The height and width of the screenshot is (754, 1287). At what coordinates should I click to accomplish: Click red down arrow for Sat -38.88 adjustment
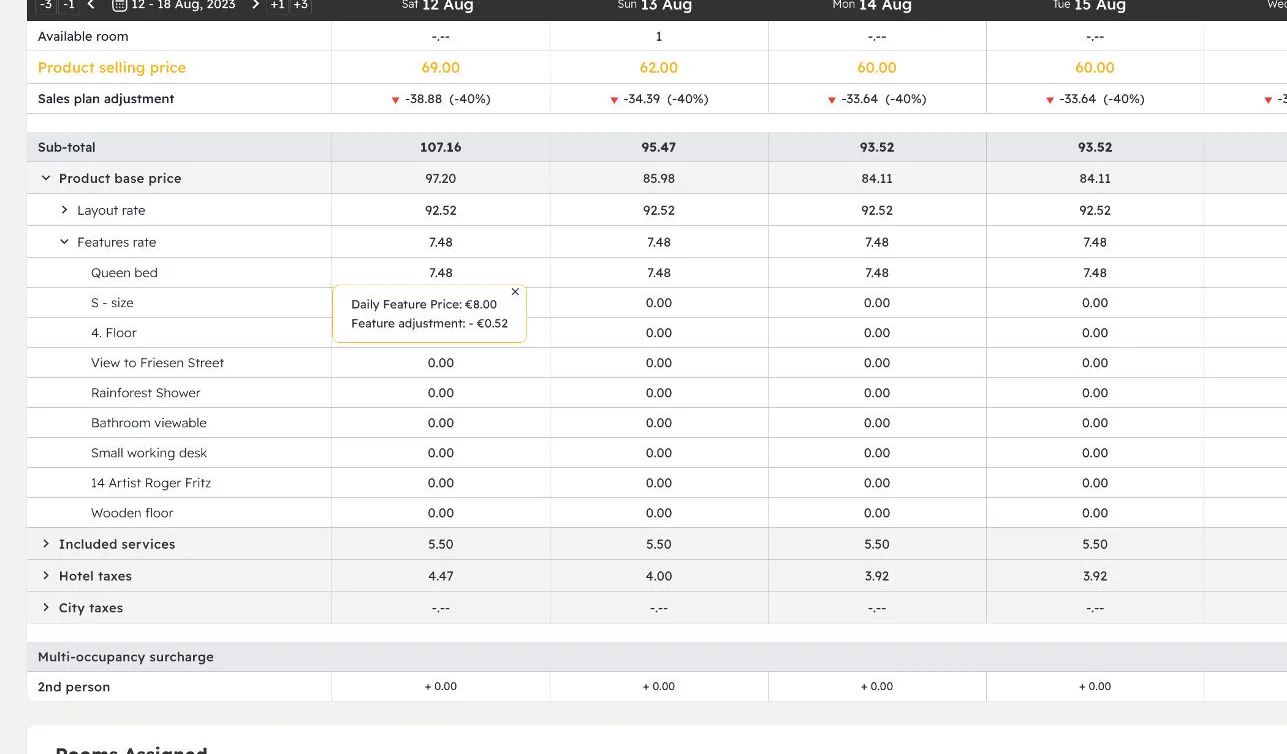396,100
